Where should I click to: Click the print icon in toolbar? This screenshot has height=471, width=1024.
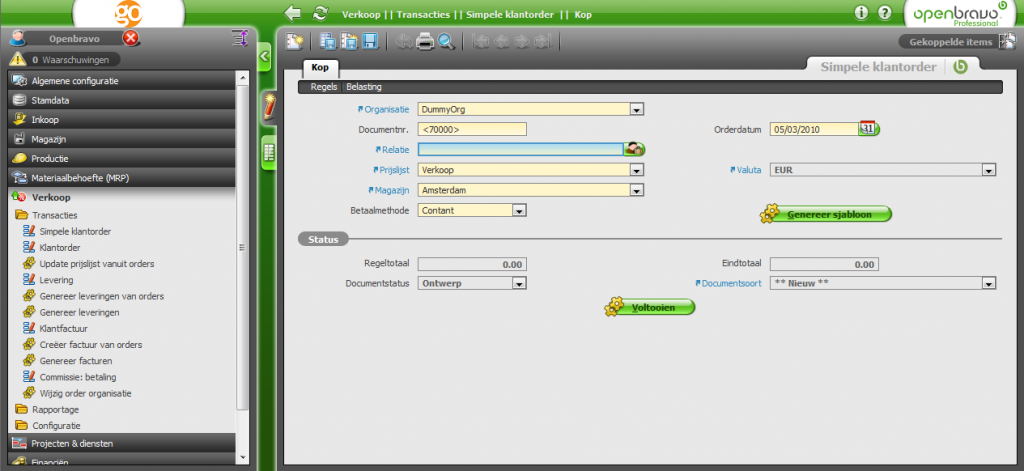coord(424,41)
